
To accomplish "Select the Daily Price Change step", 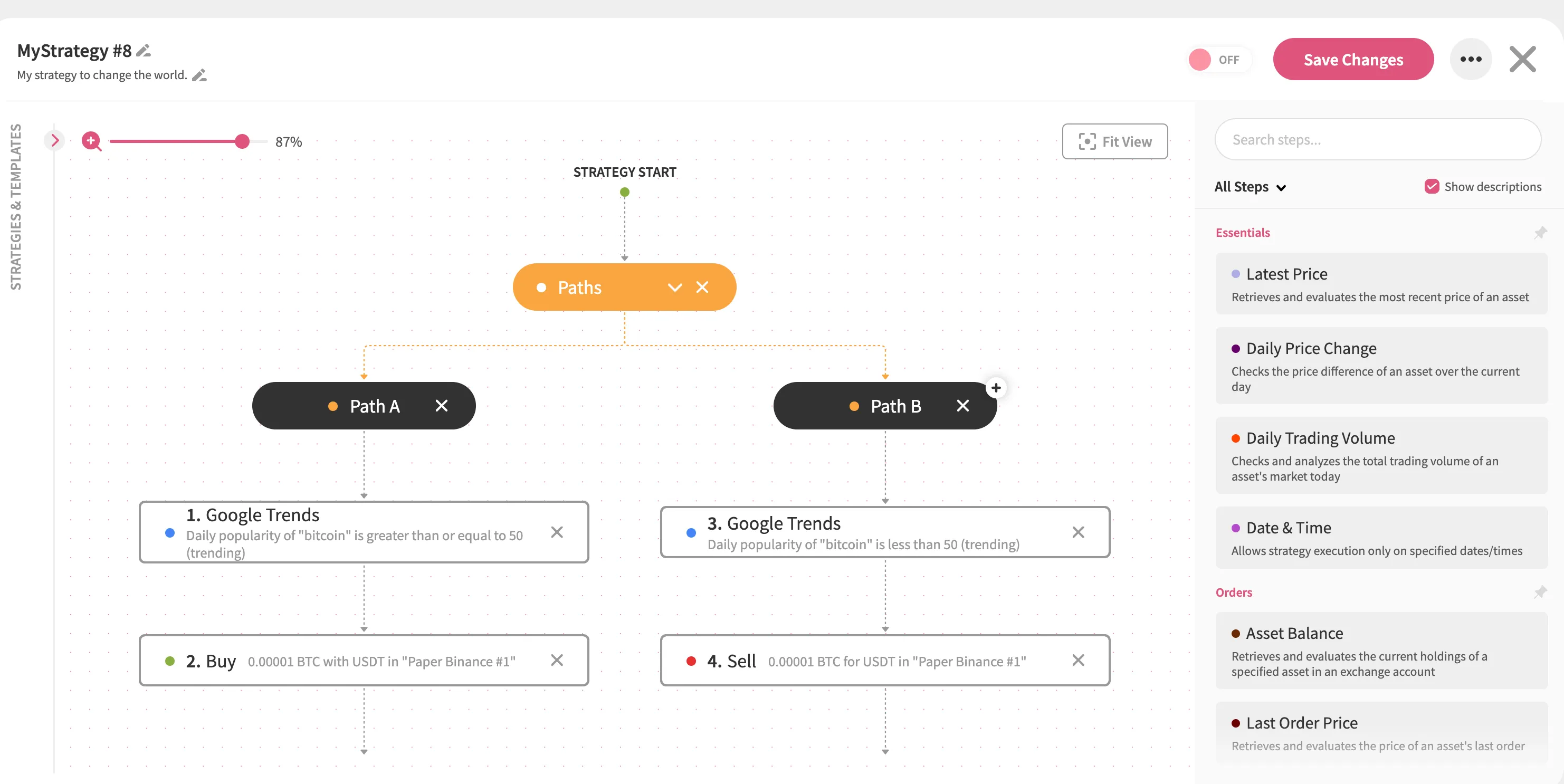I will (1381, 366).
